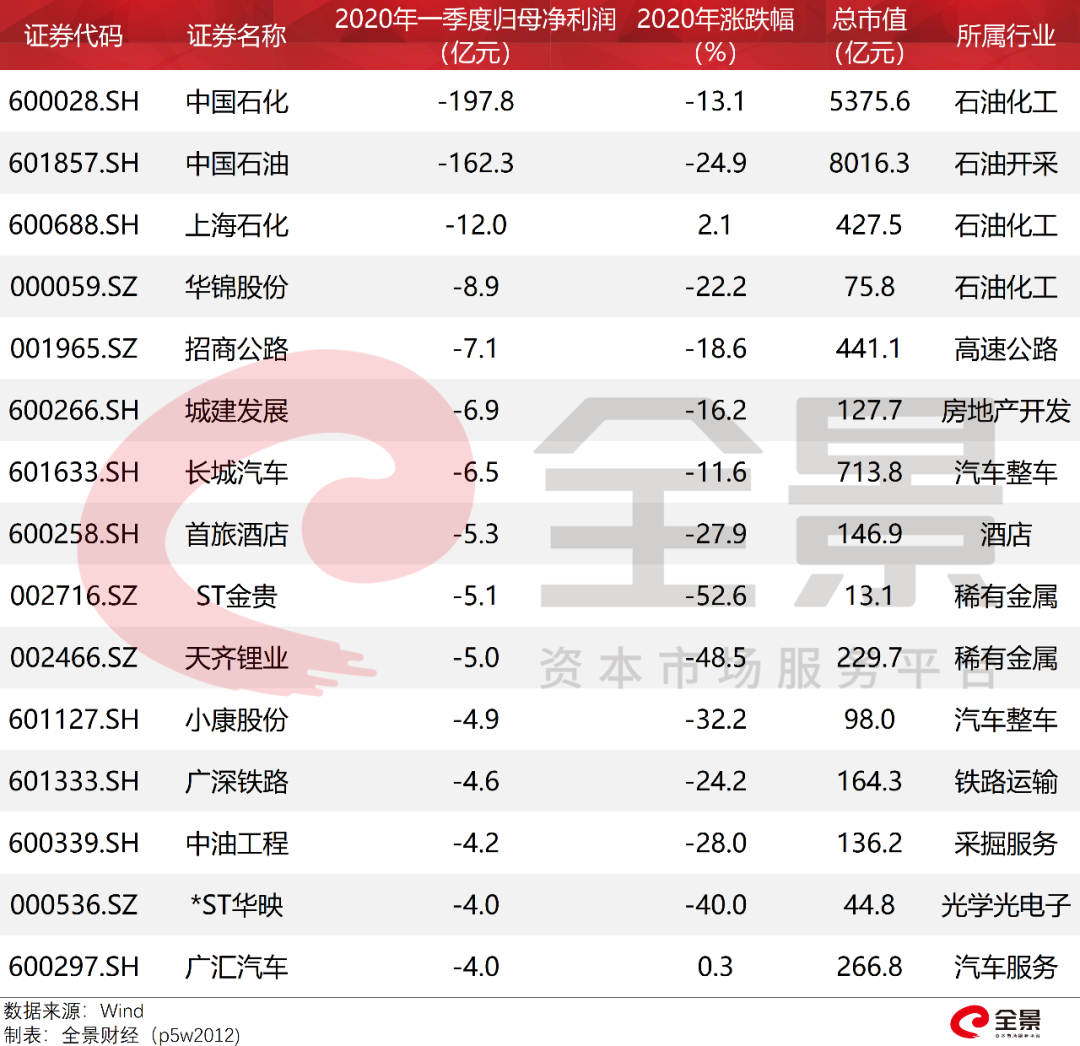Click the 2020年涨跌幅 column header
The image size is (1080, 1046).
click(x=715, y=36)
